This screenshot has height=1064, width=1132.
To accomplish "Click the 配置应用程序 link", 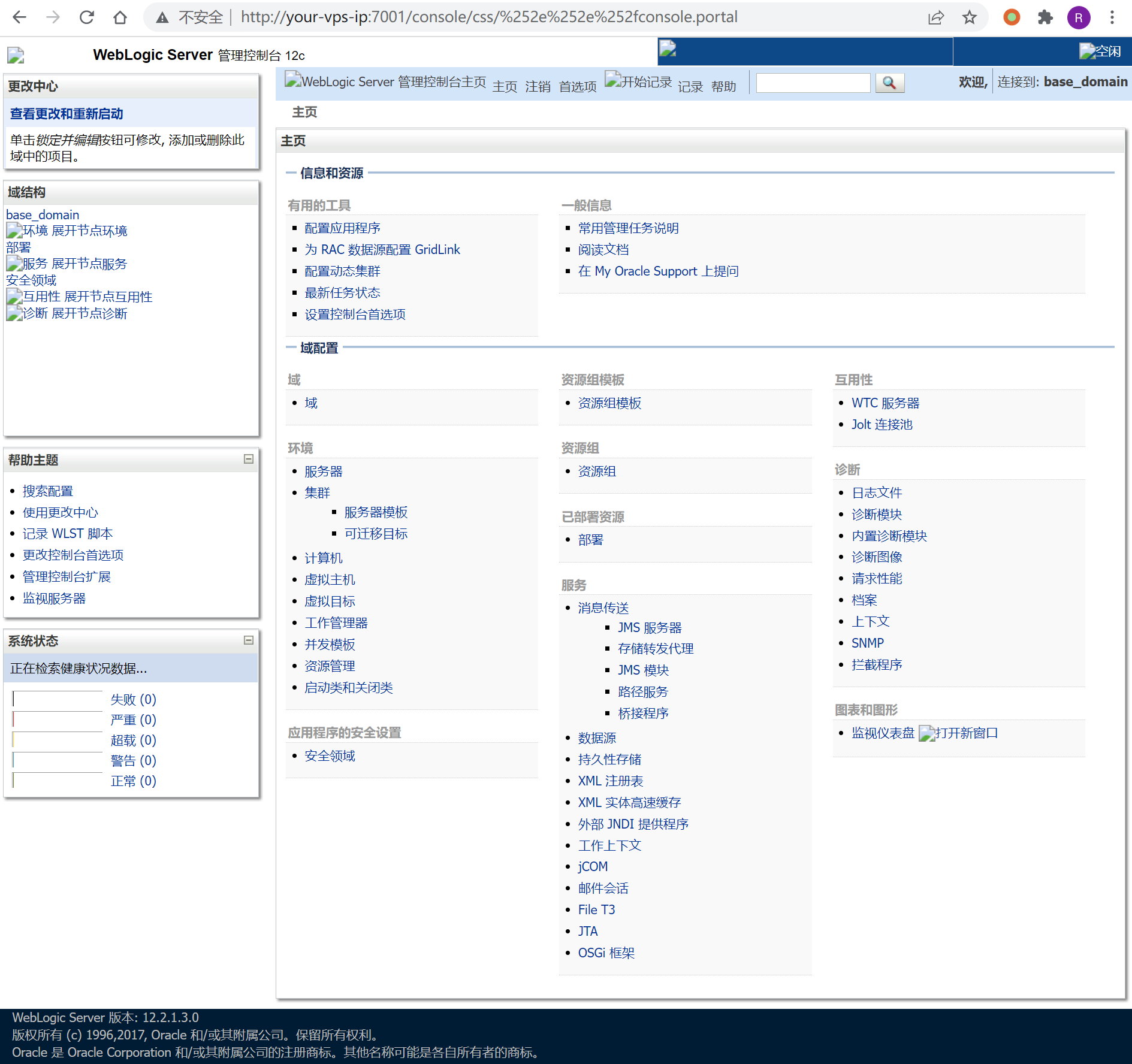I will [x=342, y=228].
